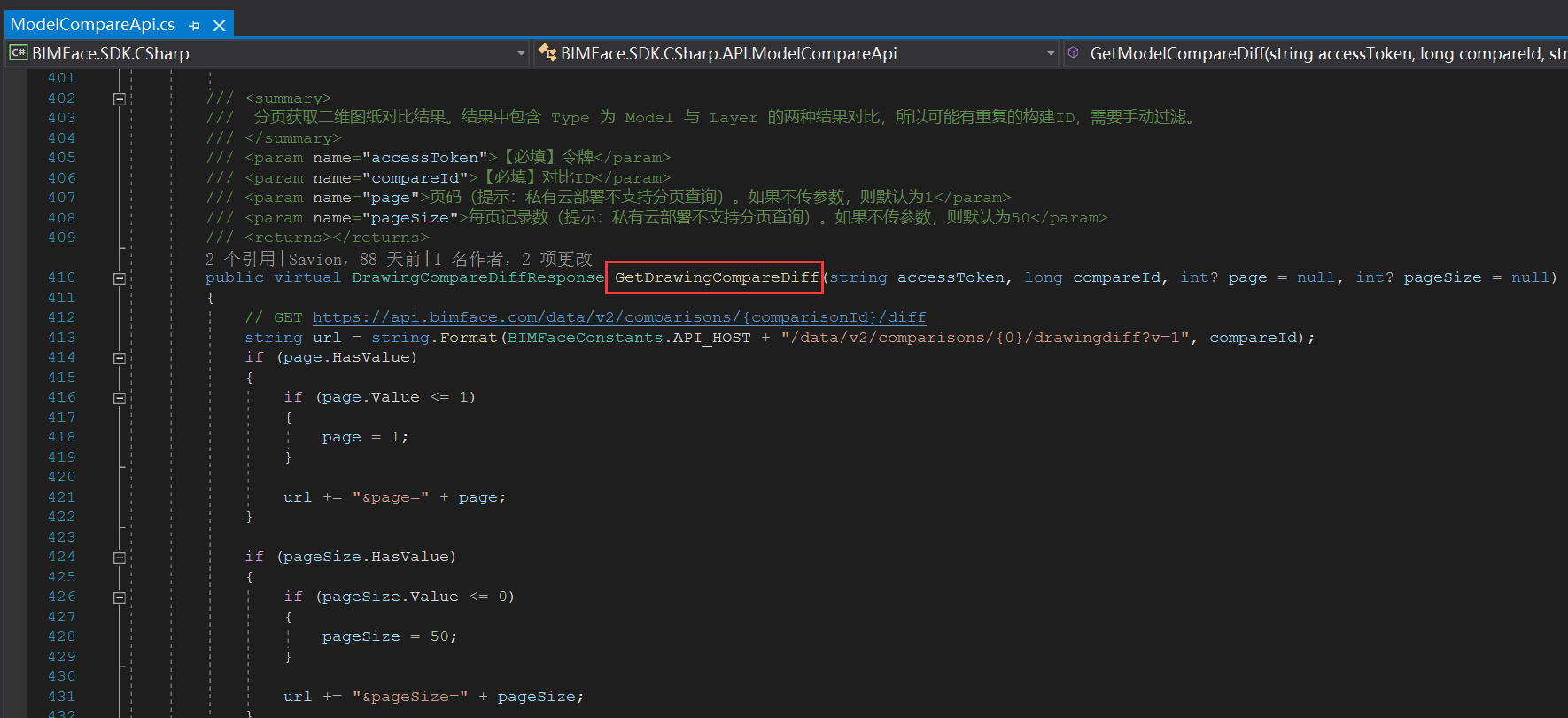Collapse the if (pageSize.Value <= 0) block
1568x718 pixels.
(119, 597)
